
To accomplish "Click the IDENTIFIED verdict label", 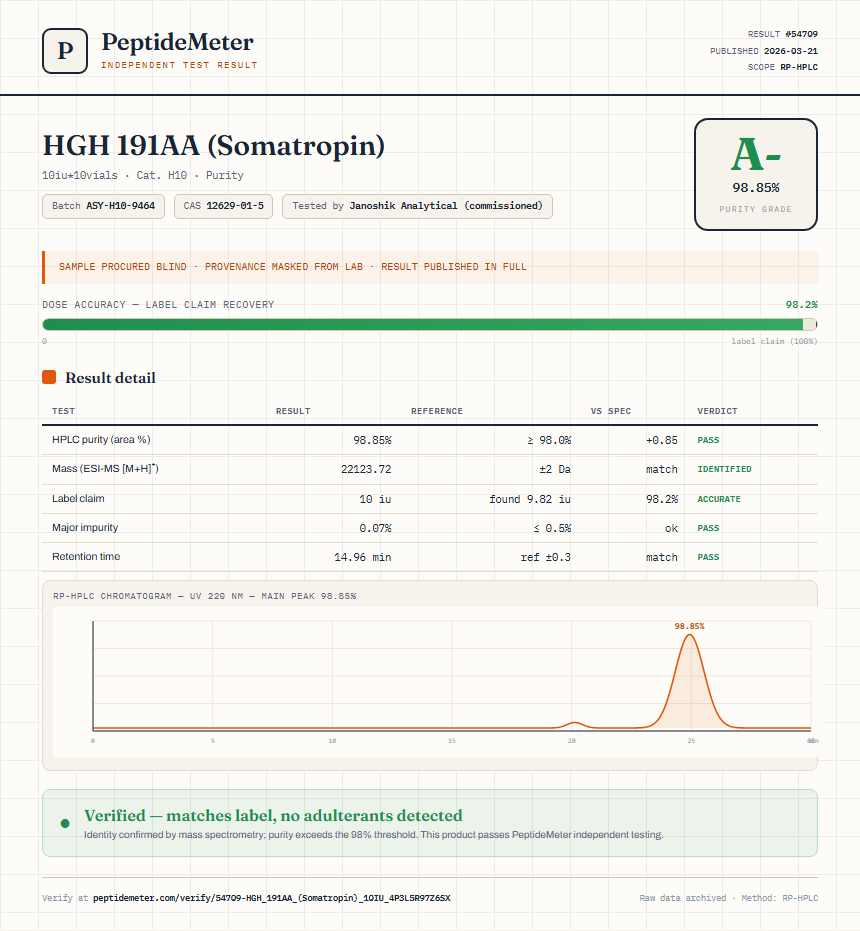I will (x=725, y=469).
